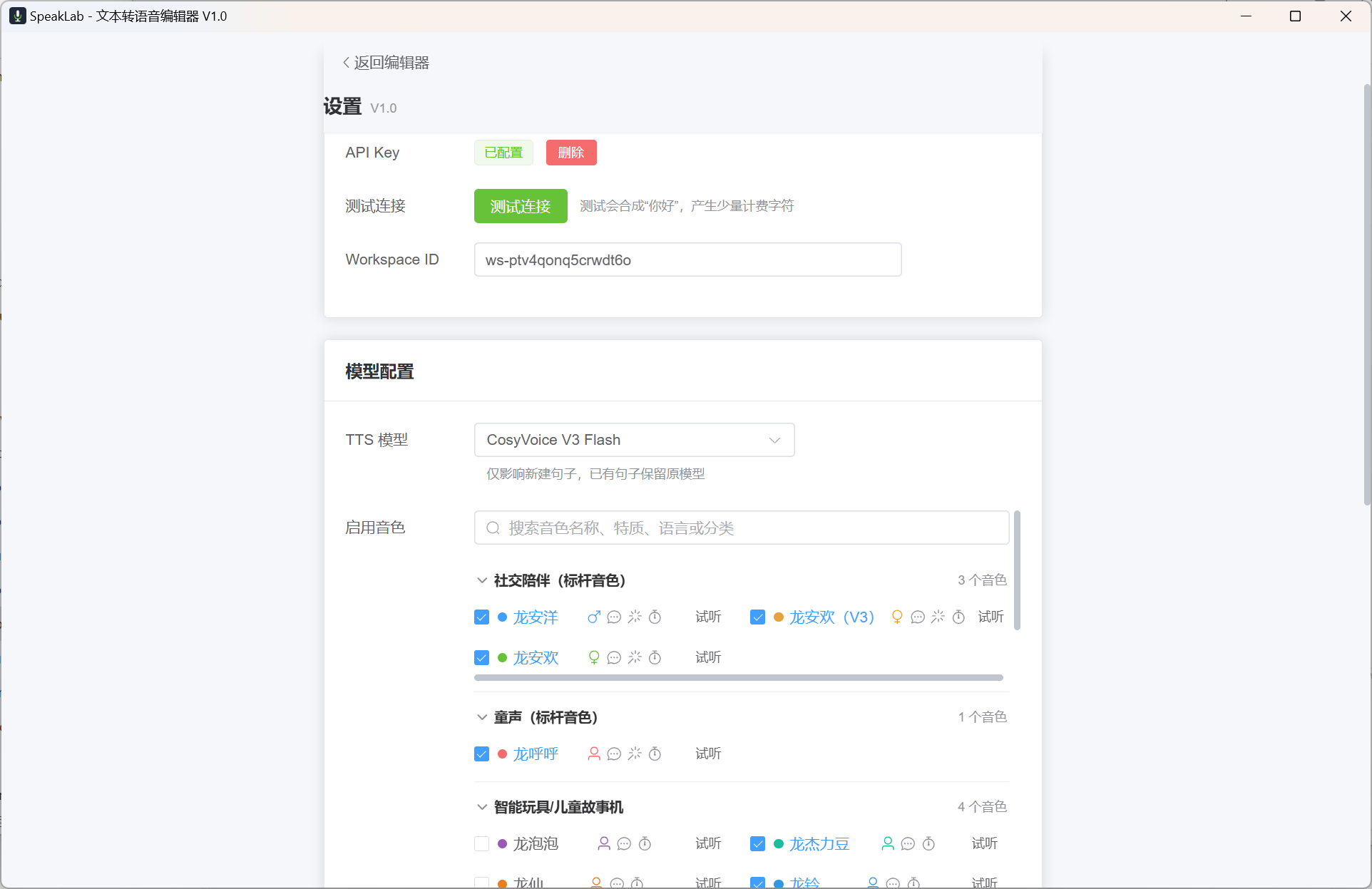Enable the 龙泡泡 voice checkbox
Screen dimensions: 1372x889
(x=482, y=844)
